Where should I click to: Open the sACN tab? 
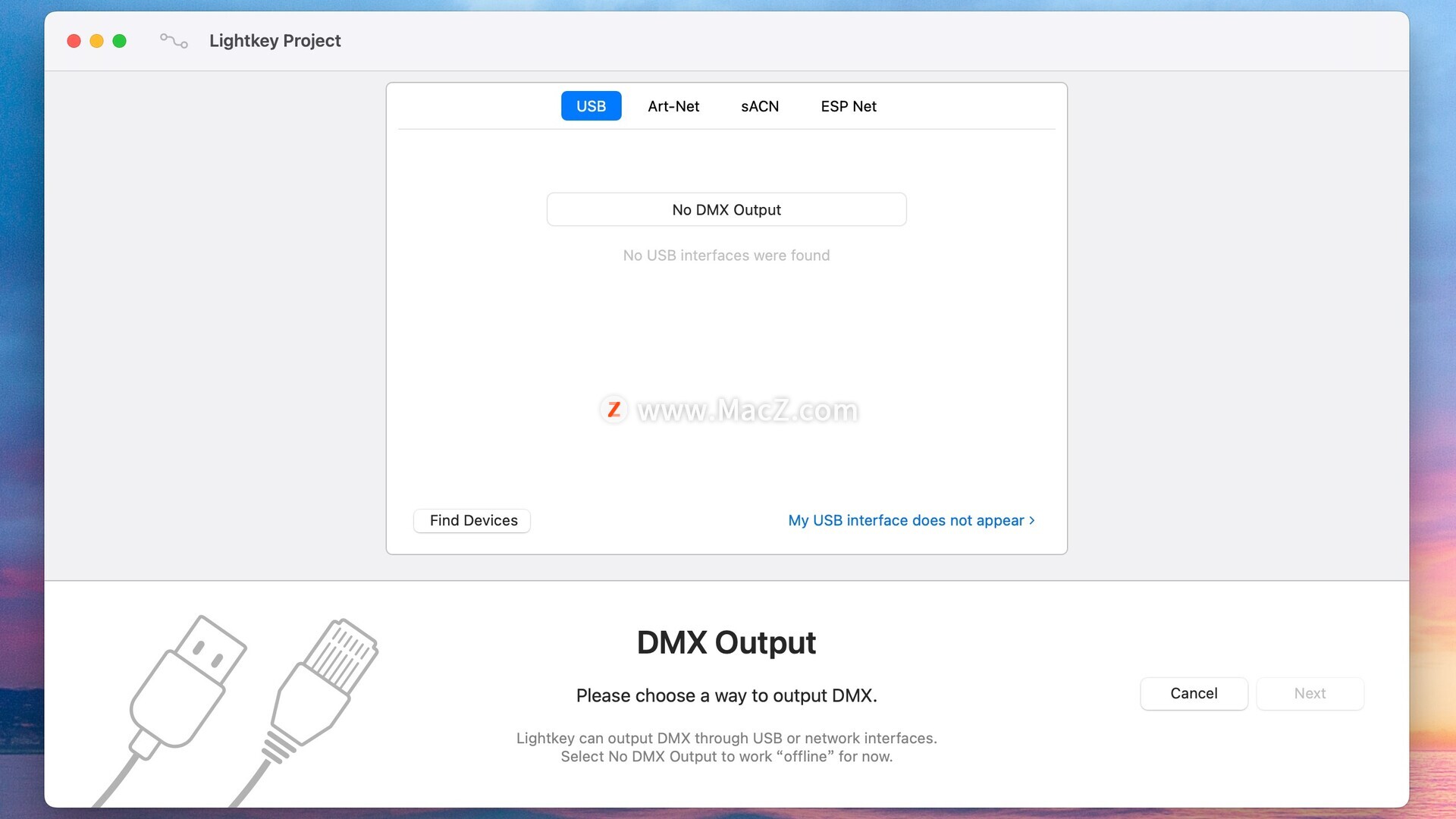[759, 106]
